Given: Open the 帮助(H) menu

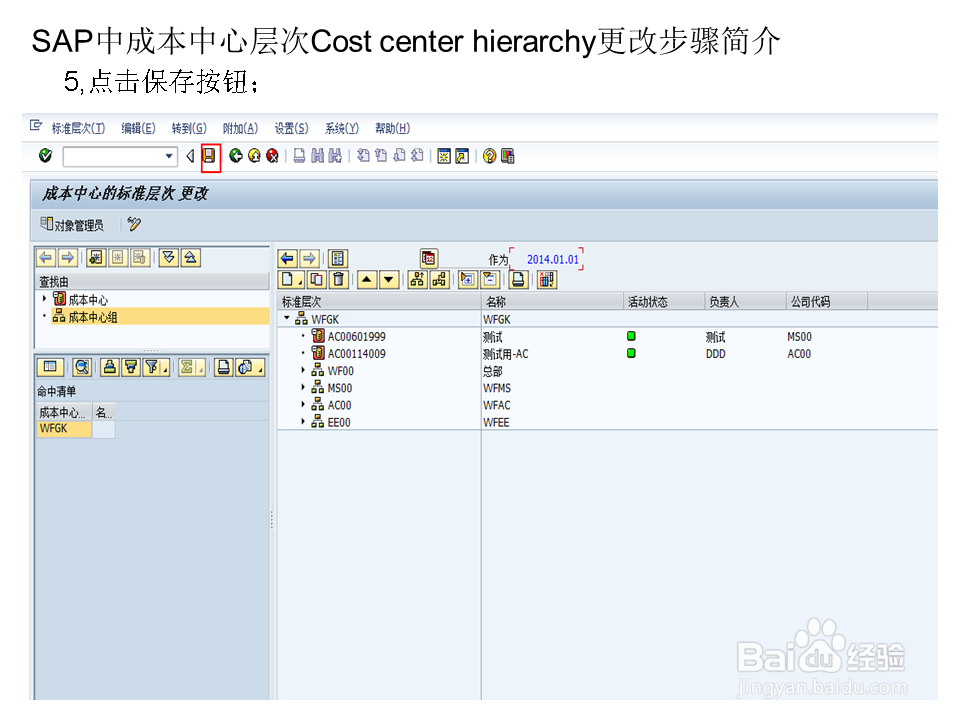Looking at the screenshot, I should pyautogui.click(x=392, y=128).
